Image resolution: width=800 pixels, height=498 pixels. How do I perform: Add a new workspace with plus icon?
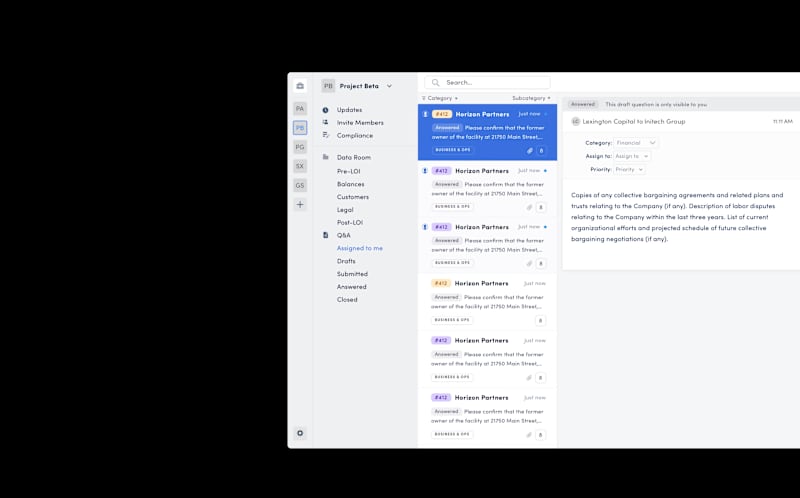click(300, 205)
